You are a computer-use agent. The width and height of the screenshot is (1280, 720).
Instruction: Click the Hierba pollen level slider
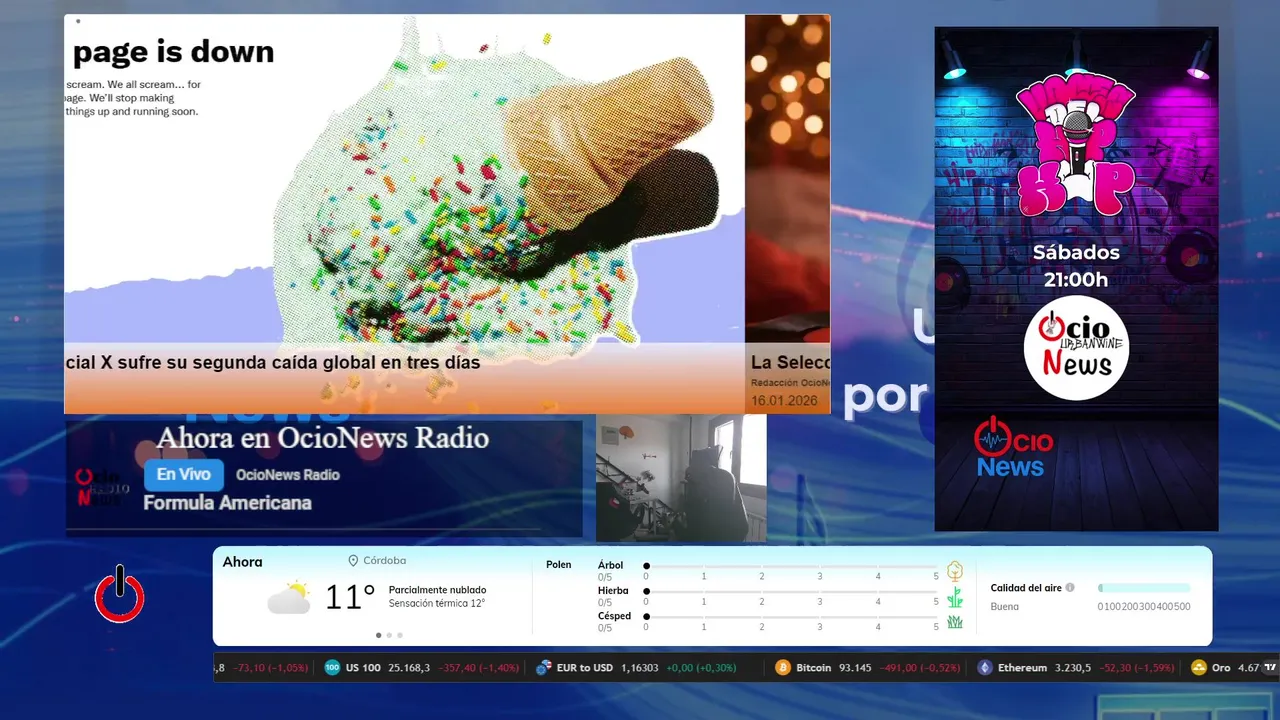coord(791,591)
